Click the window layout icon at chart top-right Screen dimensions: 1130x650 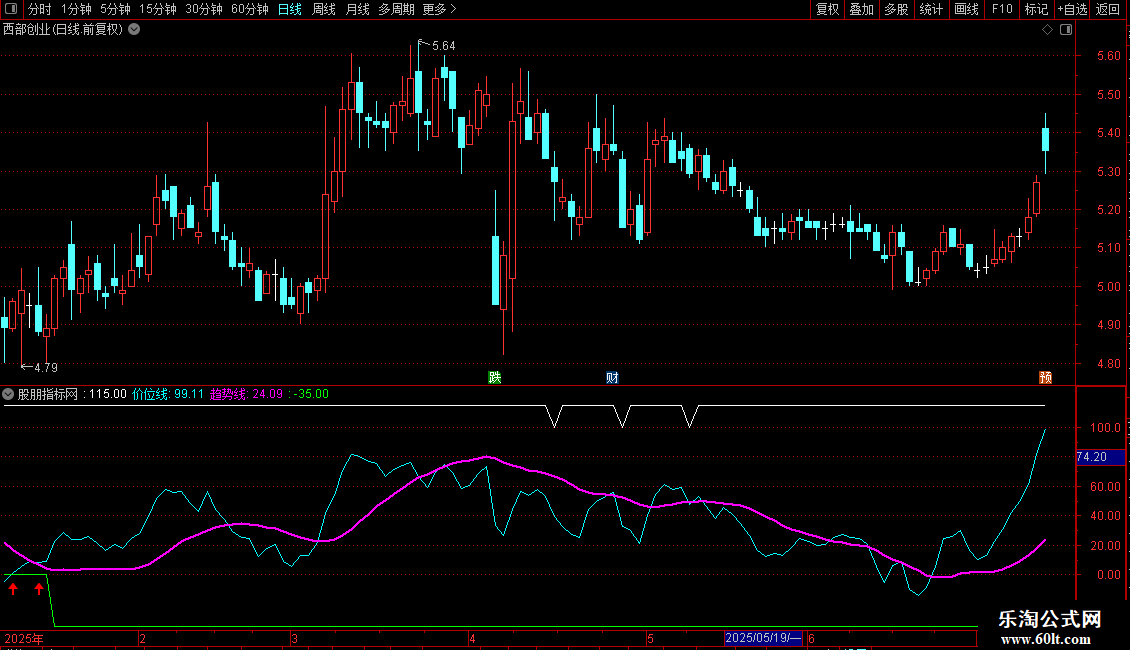pos(1066,30)
